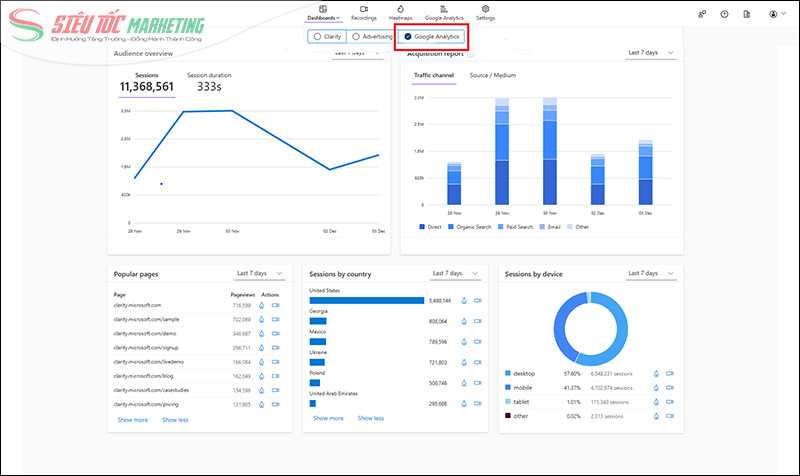The height and width of the screenshot is (476, 800).
Task: Select the Sessions metric tab
Action: tap(147, 83)
